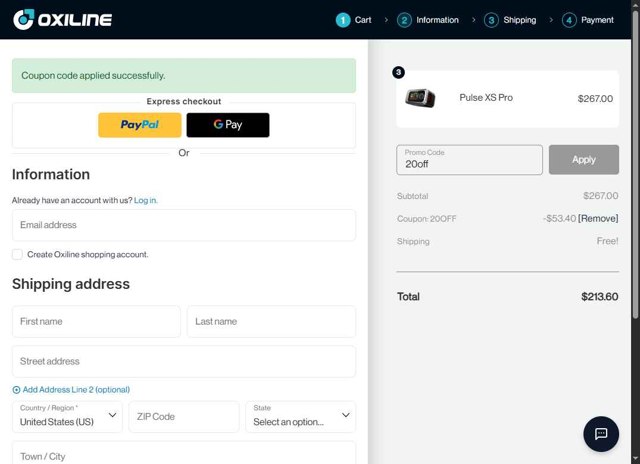Click the step 1 circle for Cart
Image resolution: width=640 pixels, height=464 pixels.
(x=343, y=20)
